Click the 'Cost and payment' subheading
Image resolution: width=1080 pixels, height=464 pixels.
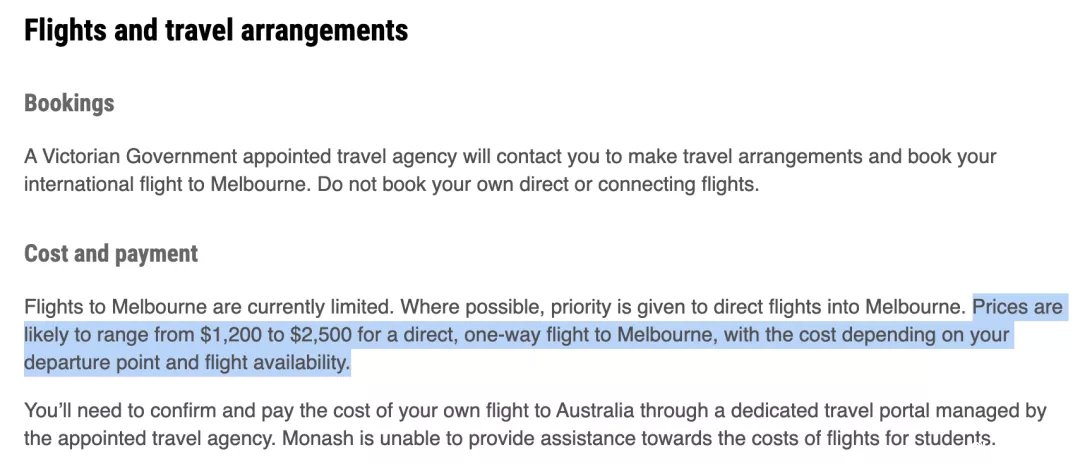click(x=111, y=253)
